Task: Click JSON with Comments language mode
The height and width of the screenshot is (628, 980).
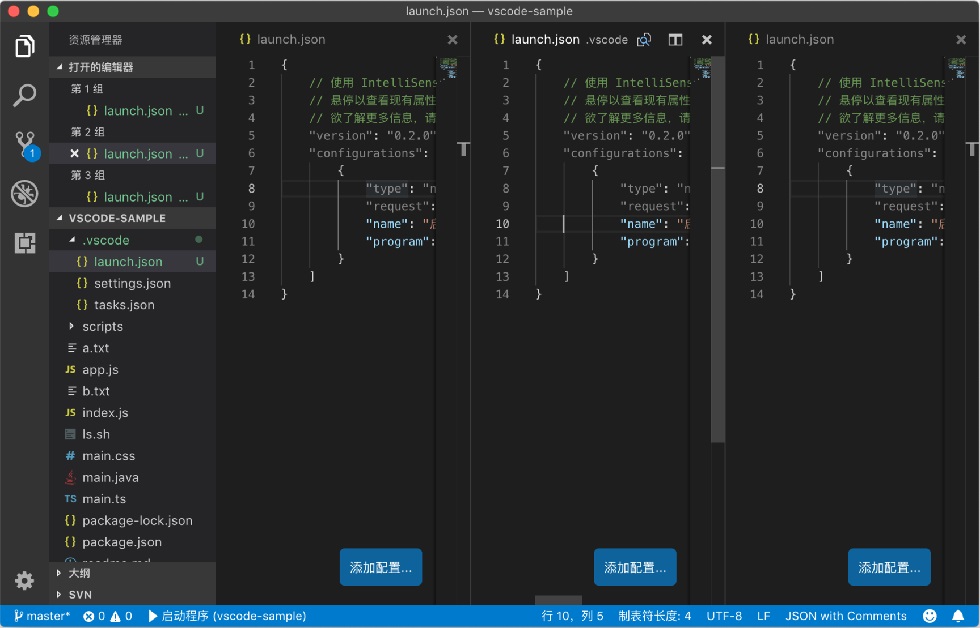Action: click(x=846, y=616)
